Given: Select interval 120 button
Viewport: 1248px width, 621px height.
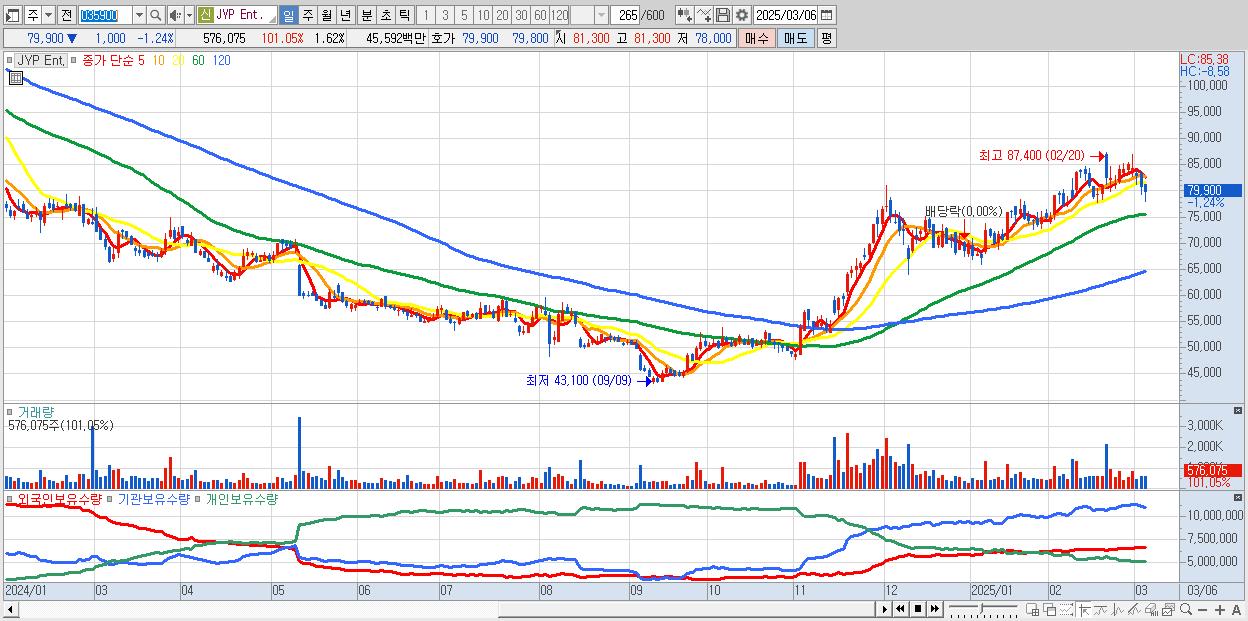Looking at the screenshot, I should pyautogui.click(x=560, y=15).
